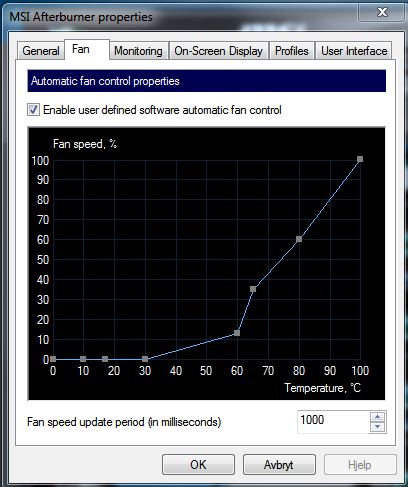
Task: Click 'Automatic fan control properties' header
Action: point(207,81)
